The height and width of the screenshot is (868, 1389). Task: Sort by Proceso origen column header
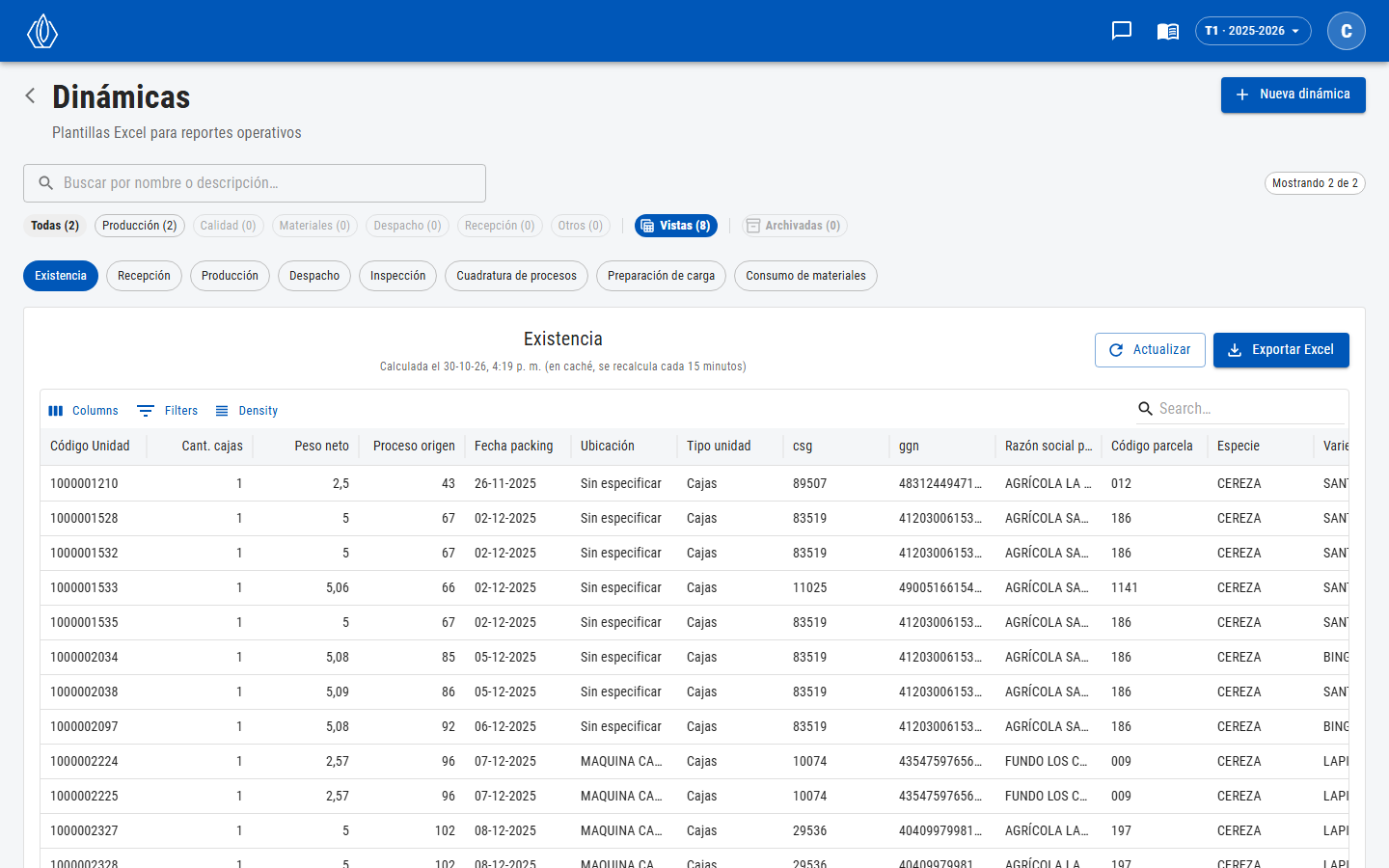coord(414,447)
